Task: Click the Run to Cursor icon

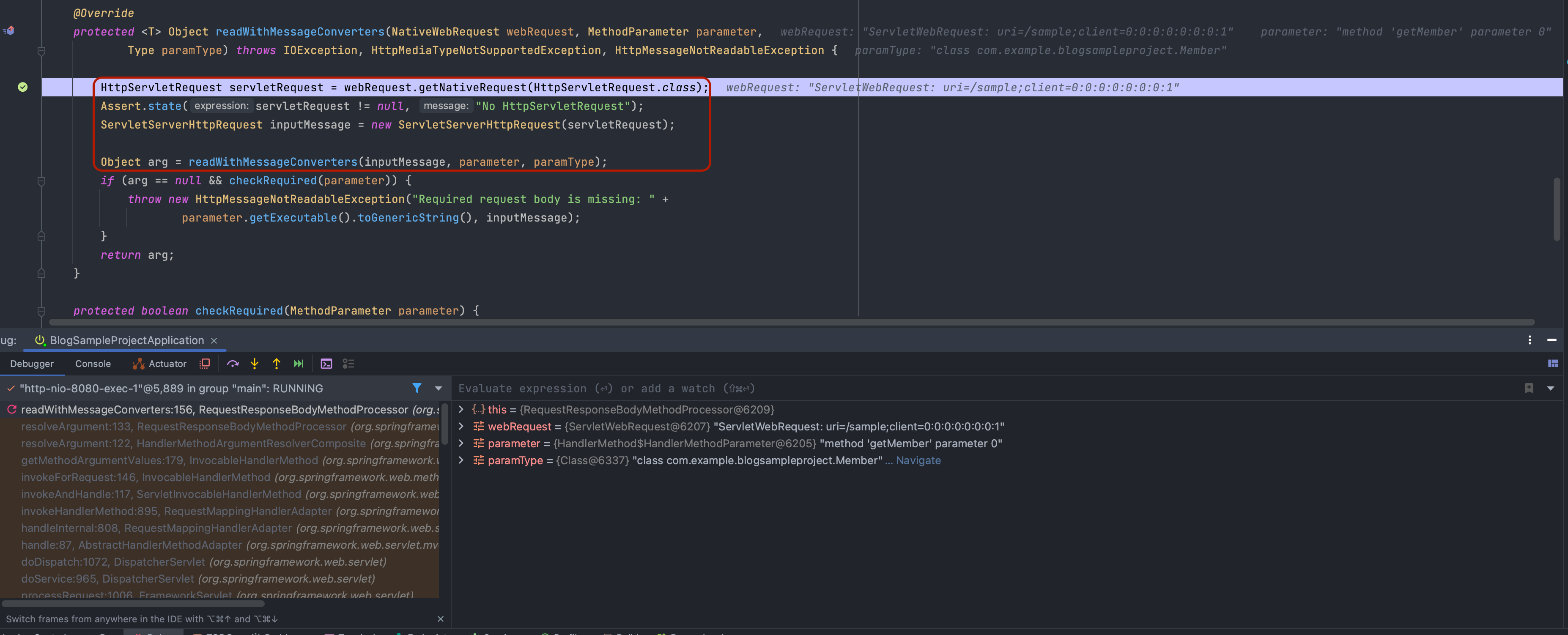Action: (298, 364)
